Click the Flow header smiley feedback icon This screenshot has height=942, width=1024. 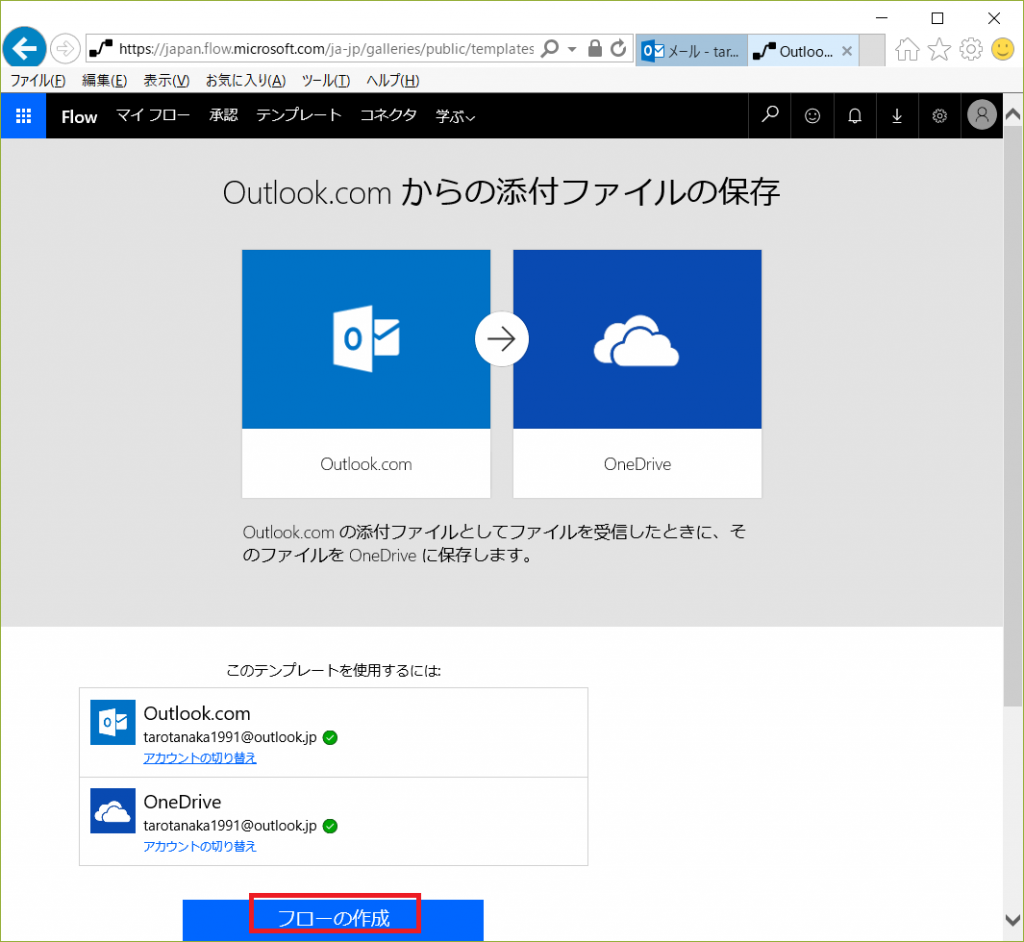812,116
